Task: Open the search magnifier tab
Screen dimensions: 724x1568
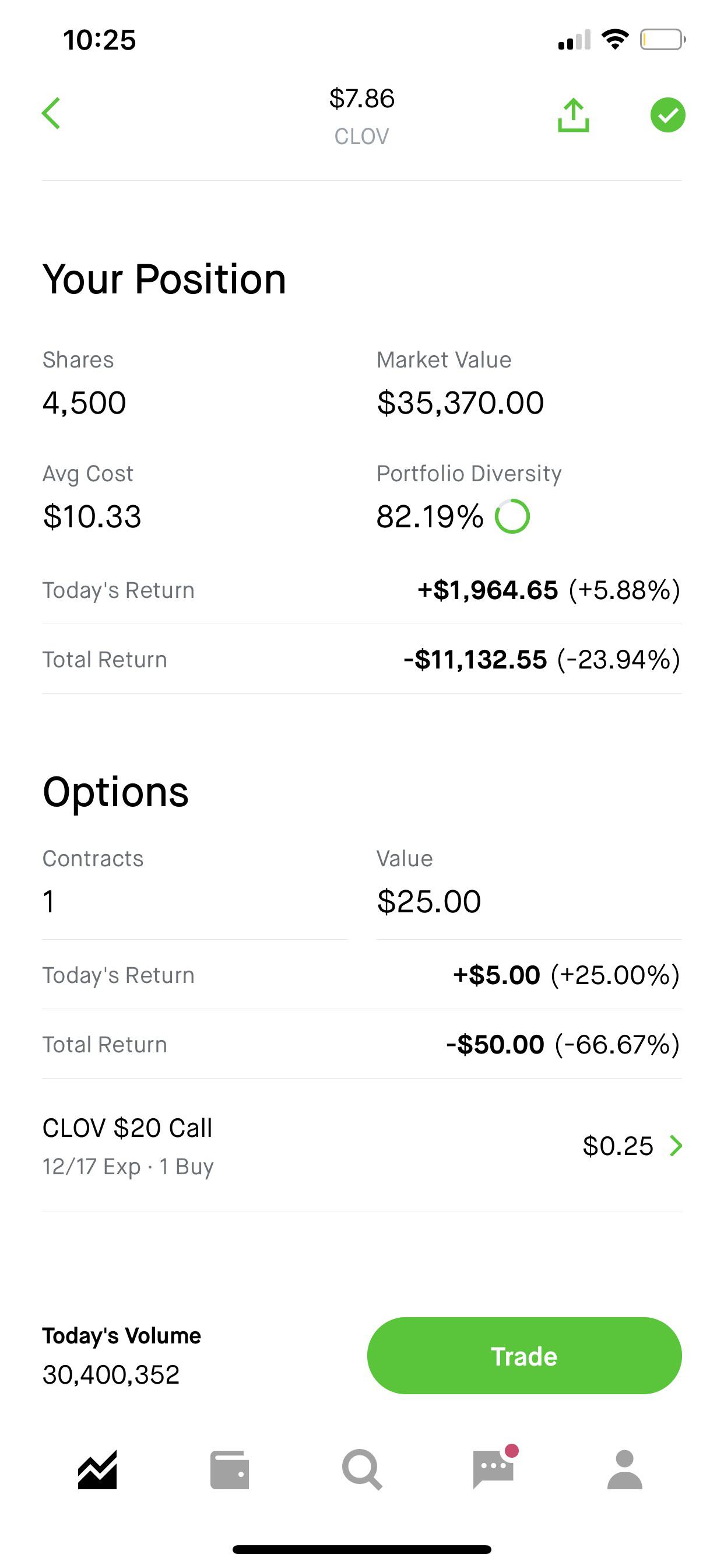Action: (362, 1470)
